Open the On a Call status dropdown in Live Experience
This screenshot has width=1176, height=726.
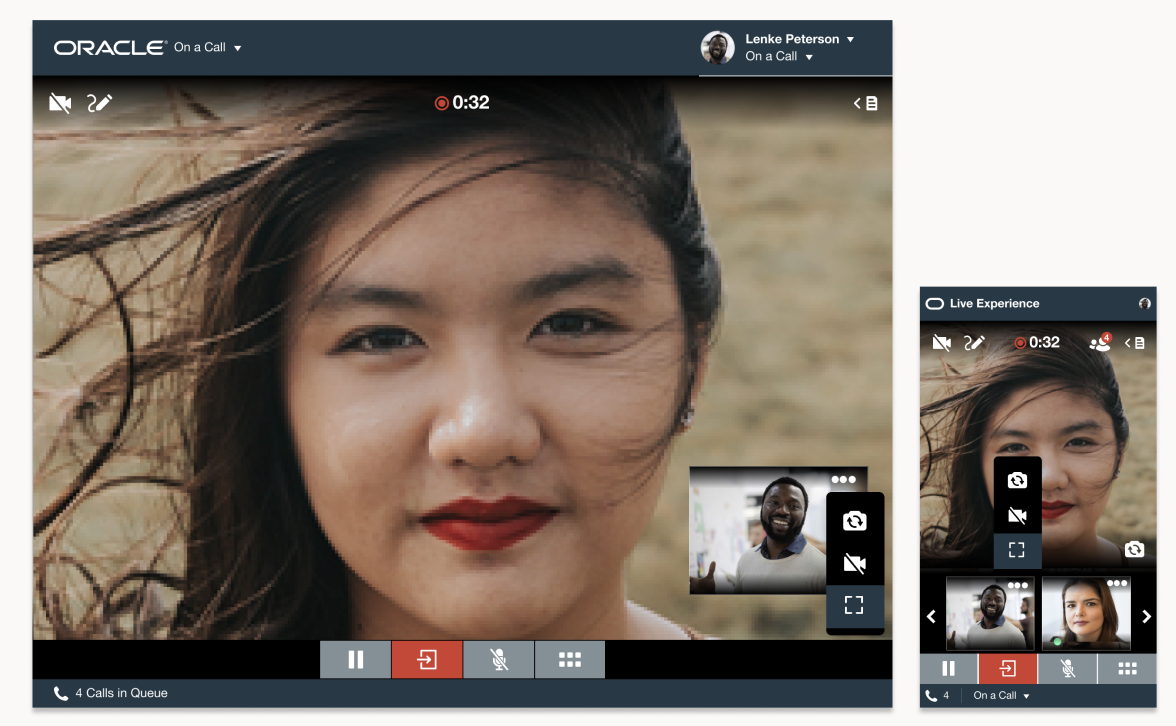(1000, 695)
